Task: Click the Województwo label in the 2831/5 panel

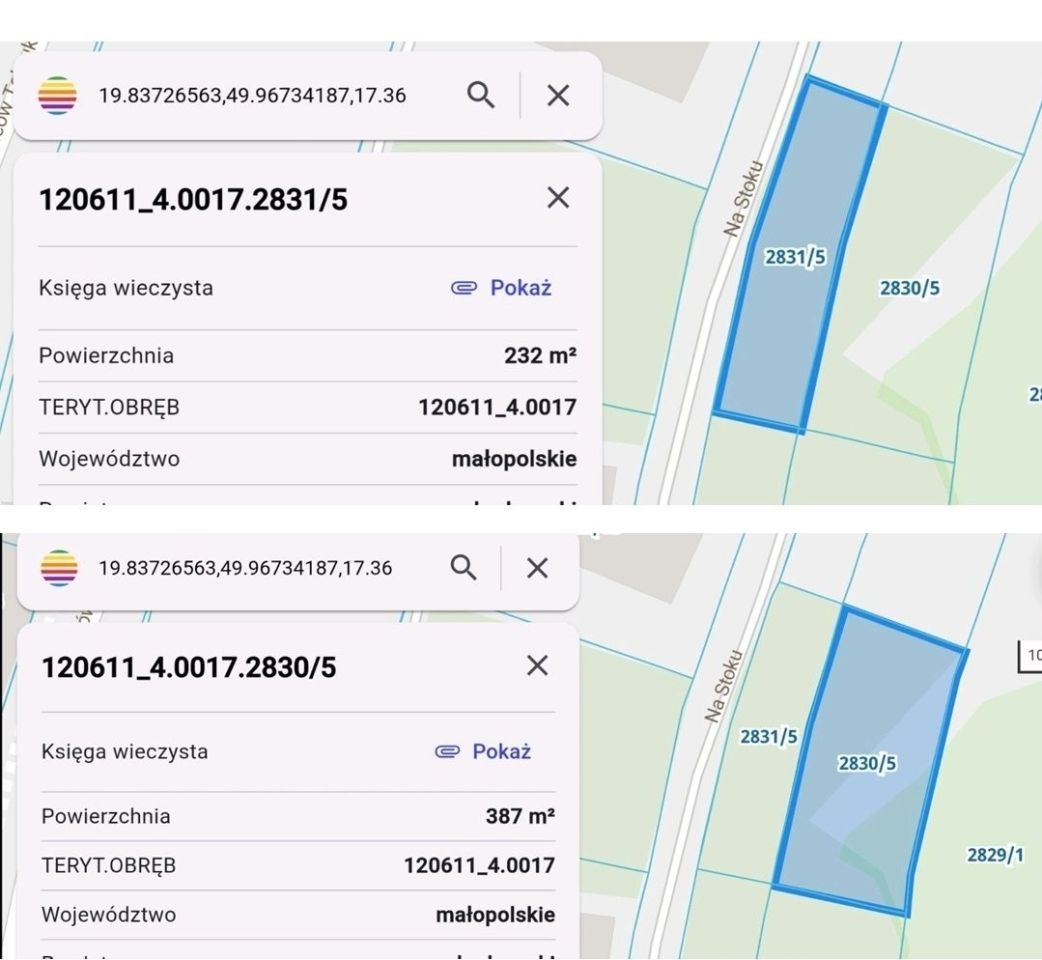Action: pyautogui.click(x=109, y=458)
